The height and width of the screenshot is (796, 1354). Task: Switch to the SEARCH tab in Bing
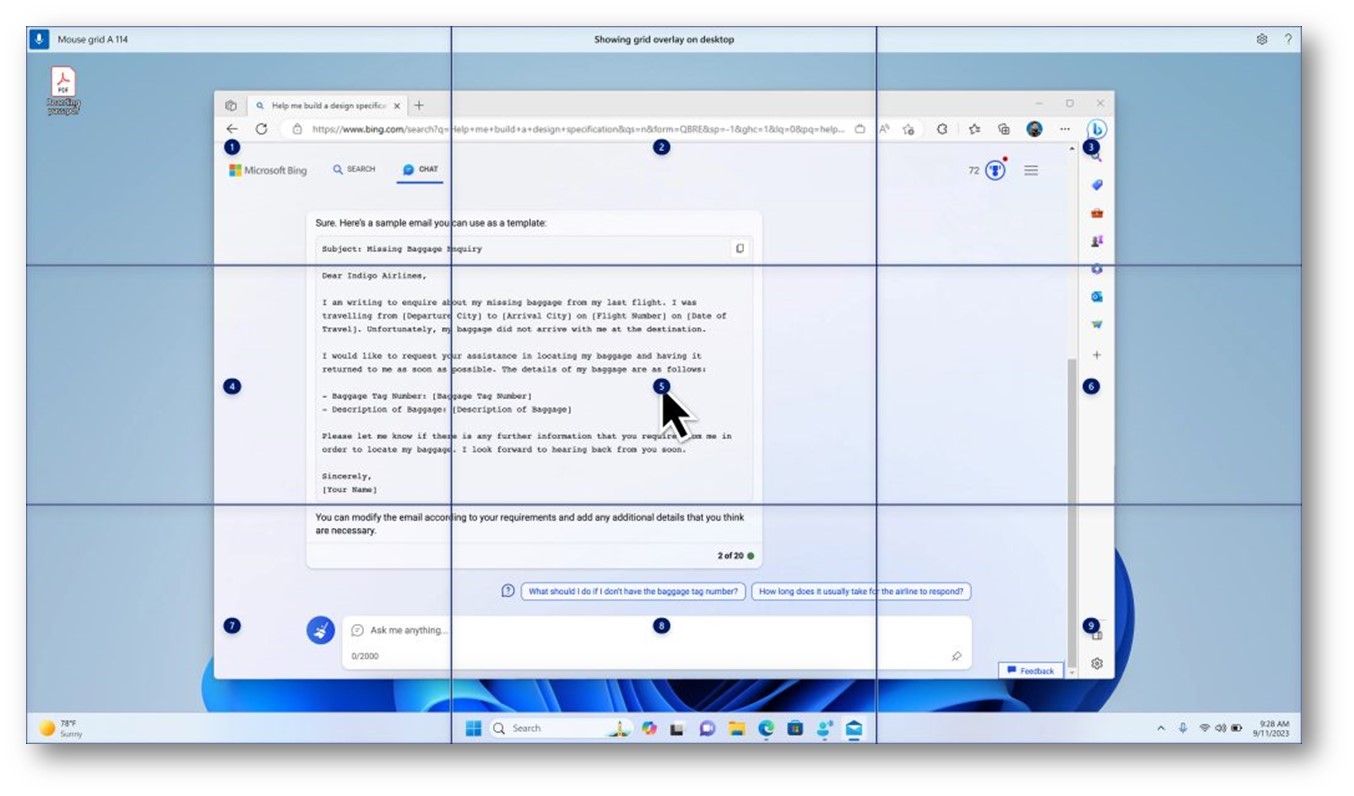tap(355, 170)
